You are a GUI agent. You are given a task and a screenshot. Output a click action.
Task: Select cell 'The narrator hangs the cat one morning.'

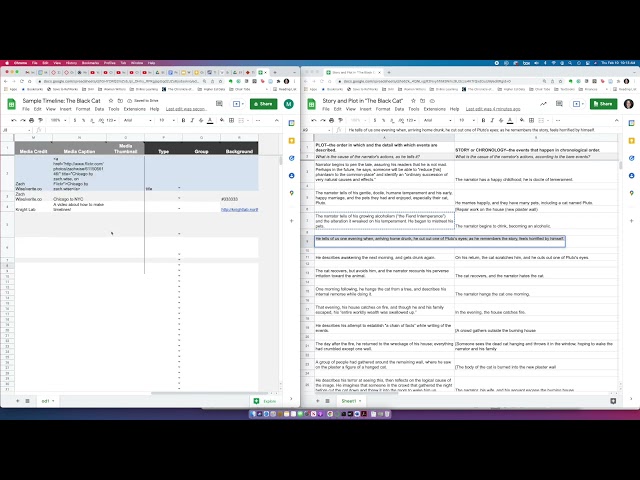[536, 292]
